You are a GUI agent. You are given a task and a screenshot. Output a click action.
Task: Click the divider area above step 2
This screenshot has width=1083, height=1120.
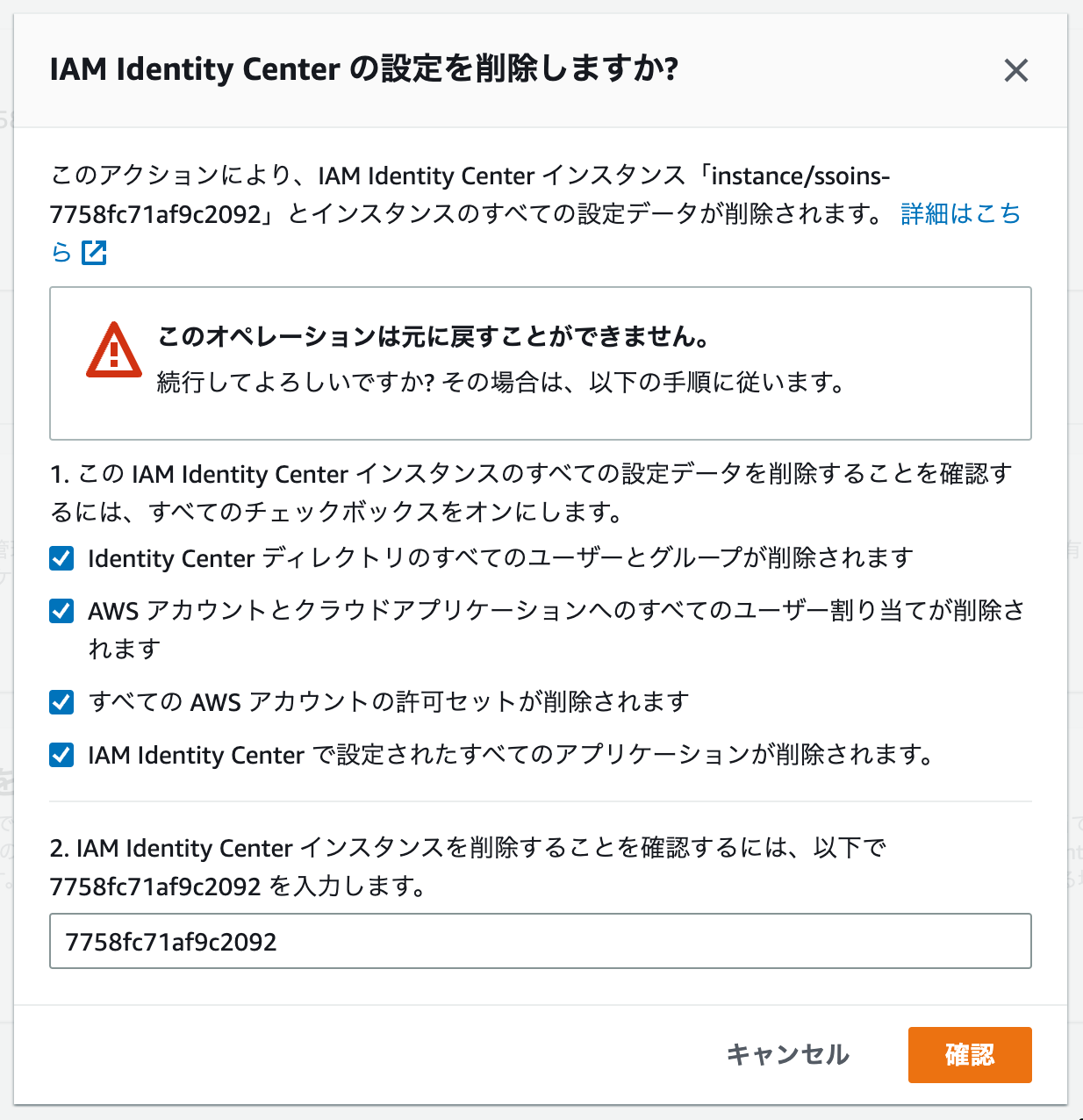pyautogui.click(x=541, y=800)
